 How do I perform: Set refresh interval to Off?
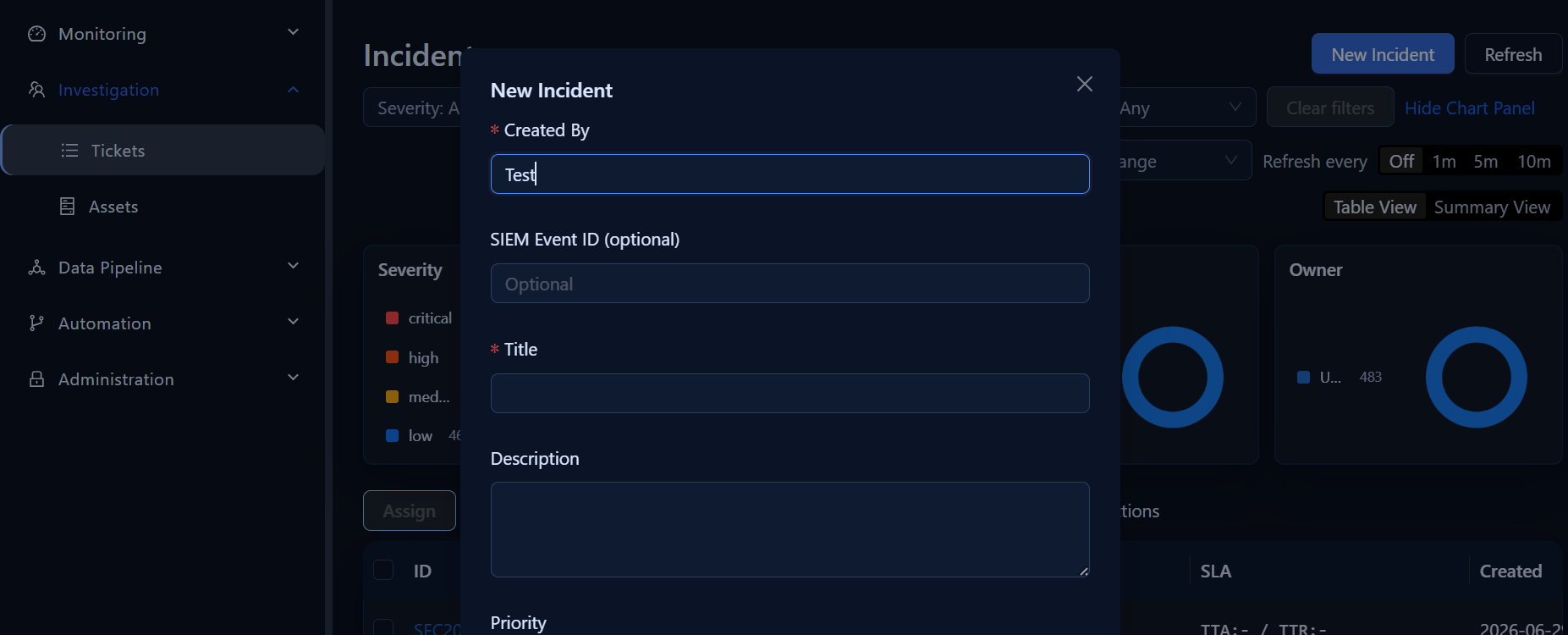(1401, 161)
